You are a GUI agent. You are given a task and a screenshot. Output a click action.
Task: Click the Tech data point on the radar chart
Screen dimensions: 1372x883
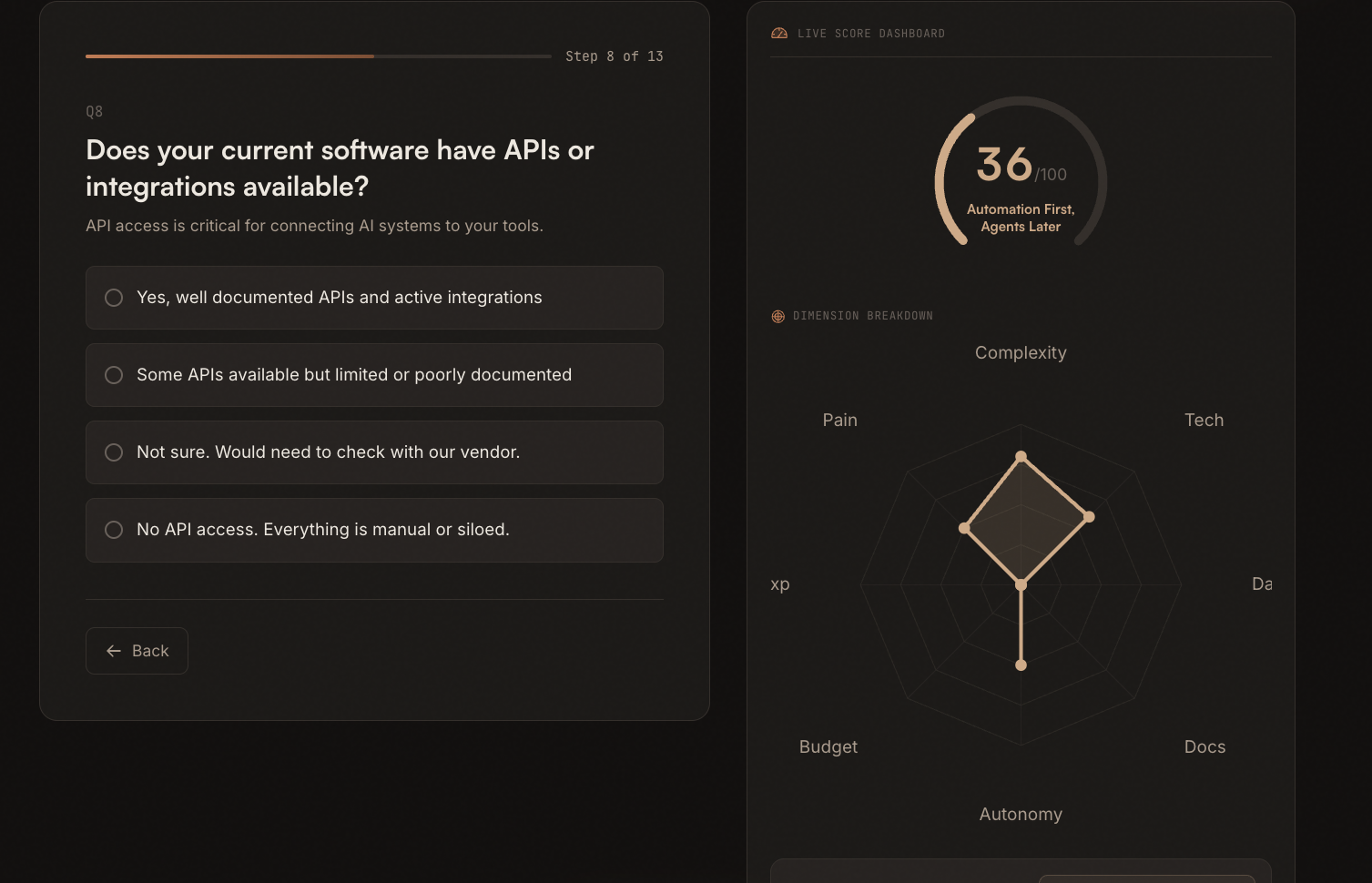[1089, 517]
